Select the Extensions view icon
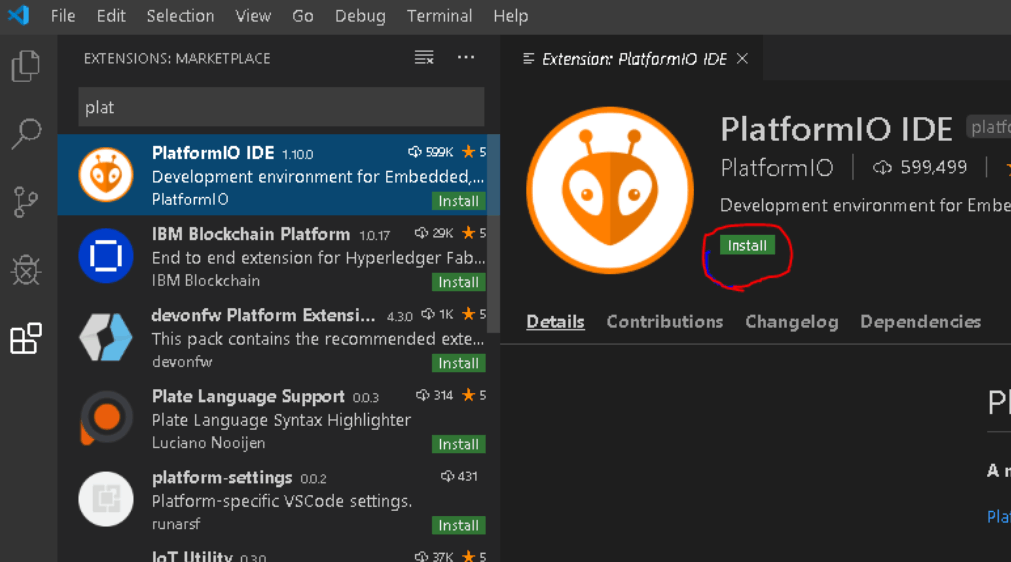1011x562 pixels. [x=26, y=338]
